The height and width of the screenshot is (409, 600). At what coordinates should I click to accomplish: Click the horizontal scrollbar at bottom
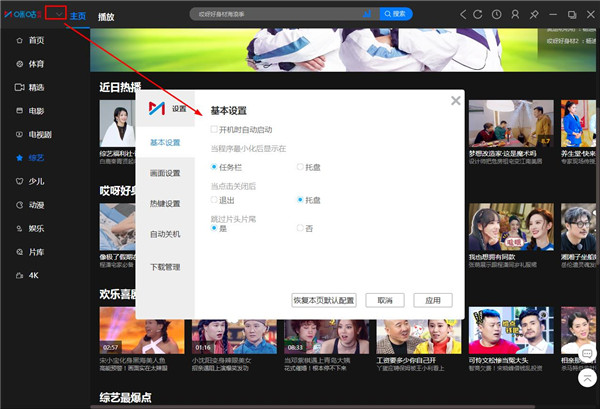pyautogui.click(x=313, y=407)
